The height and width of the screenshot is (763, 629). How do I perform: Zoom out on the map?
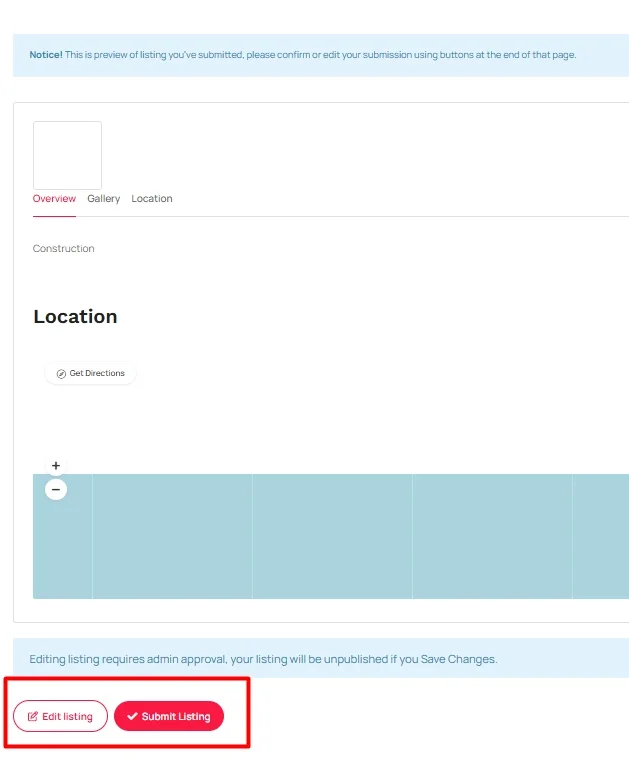point(56,489)
